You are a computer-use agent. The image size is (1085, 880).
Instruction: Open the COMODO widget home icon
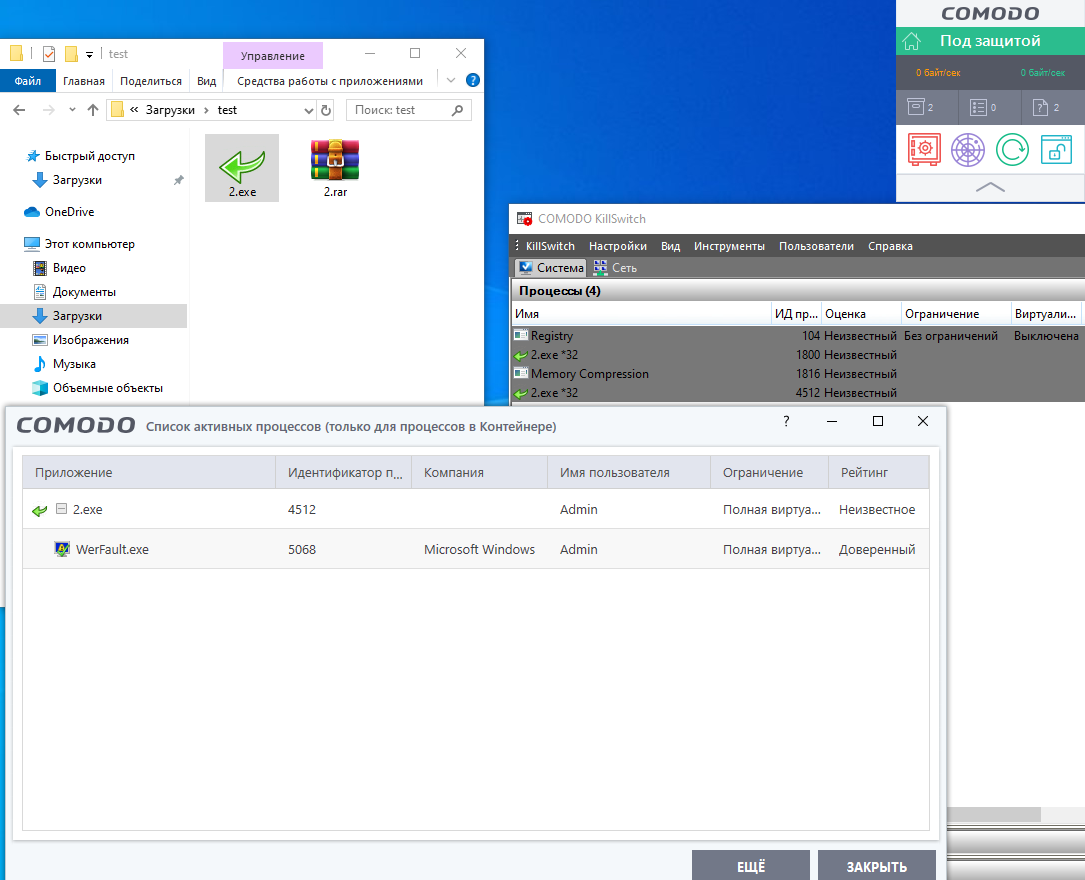(911, 41)
